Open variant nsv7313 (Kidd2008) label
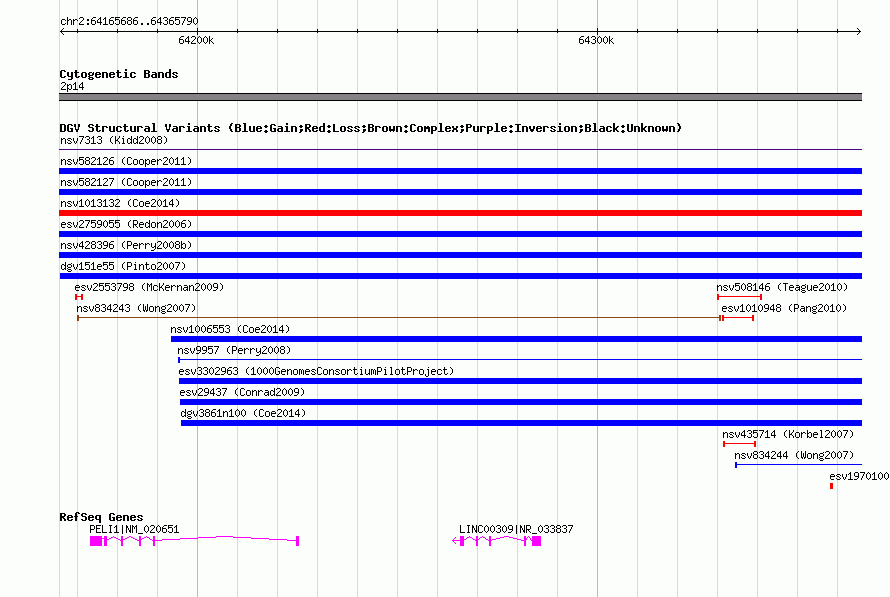 [114, 140]
